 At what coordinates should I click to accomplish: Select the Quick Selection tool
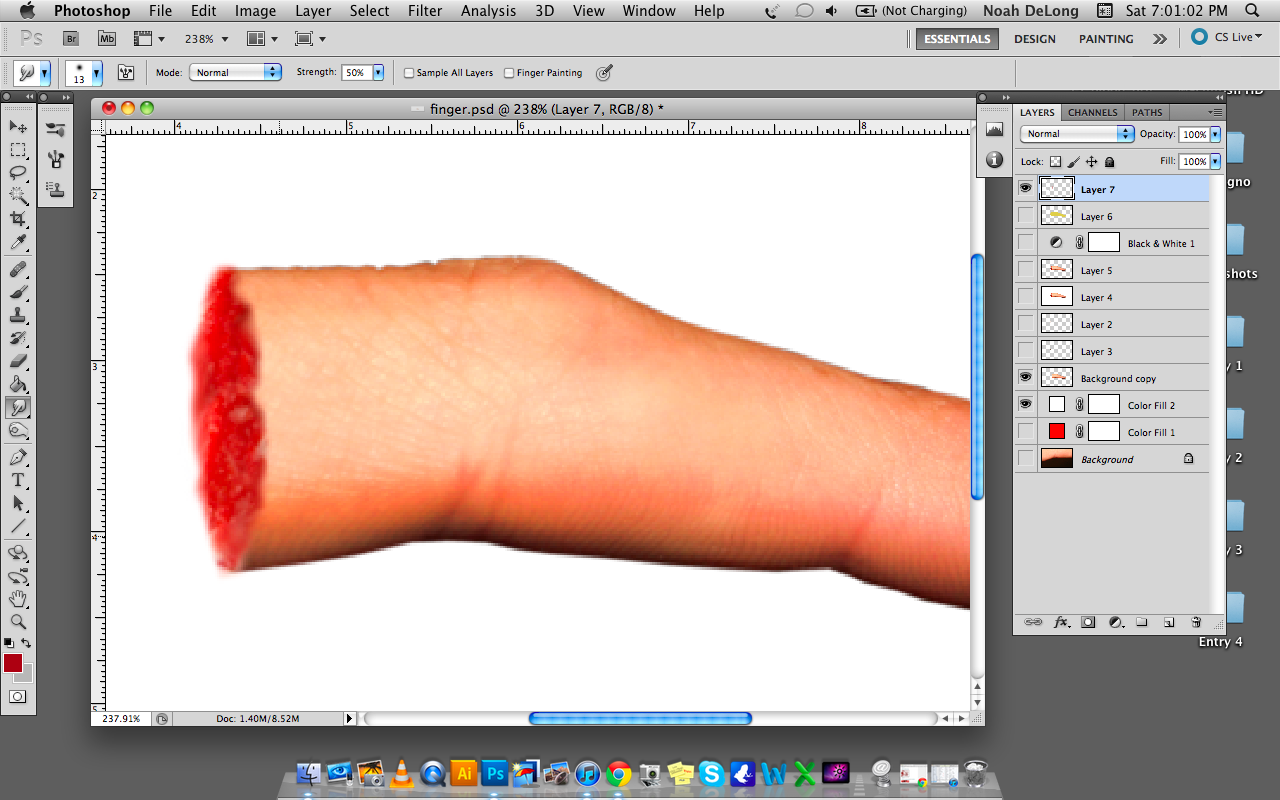(18, 196)
